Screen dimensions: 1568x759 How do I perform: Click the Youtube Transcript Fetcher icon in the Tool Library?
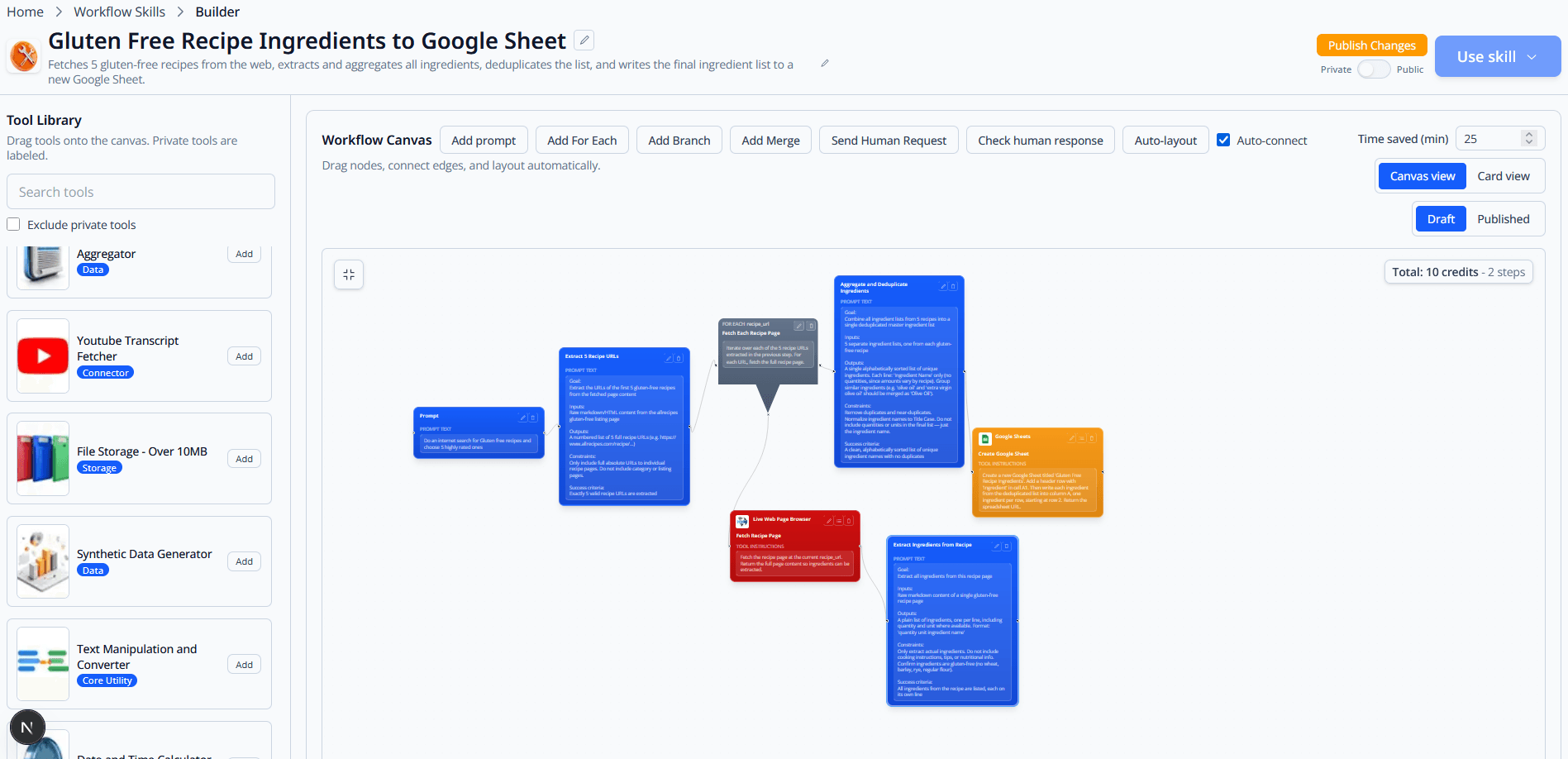(x=42, y=356)
